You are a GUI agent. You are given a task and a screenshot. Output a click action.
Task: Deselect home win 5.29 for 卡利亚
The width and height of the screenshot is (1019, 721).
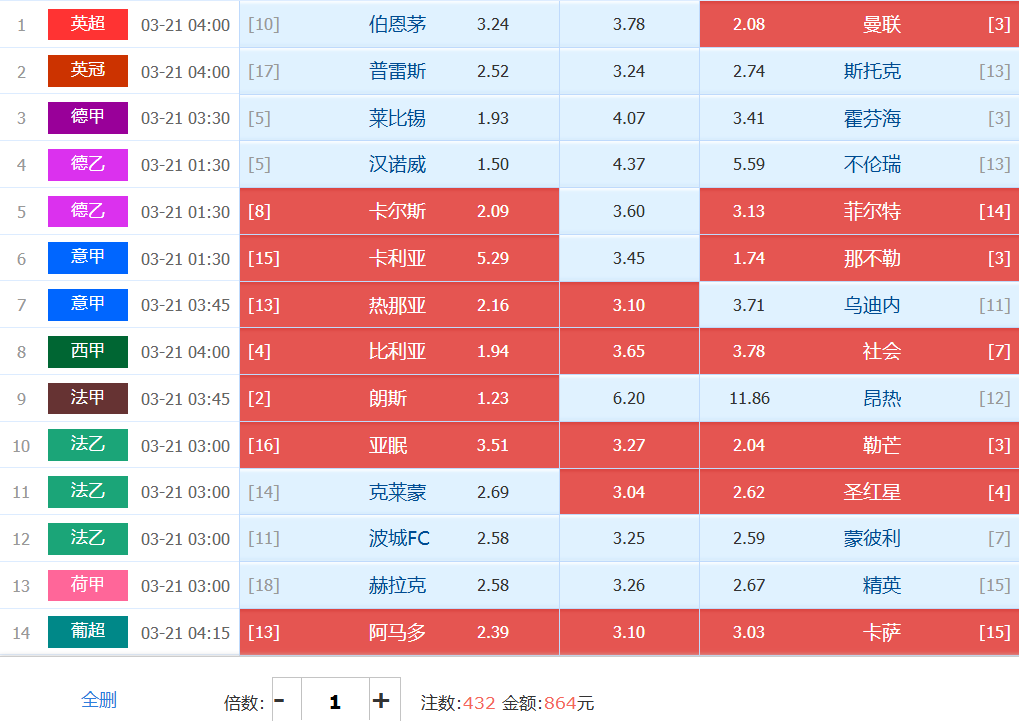[x=399, y=258]
